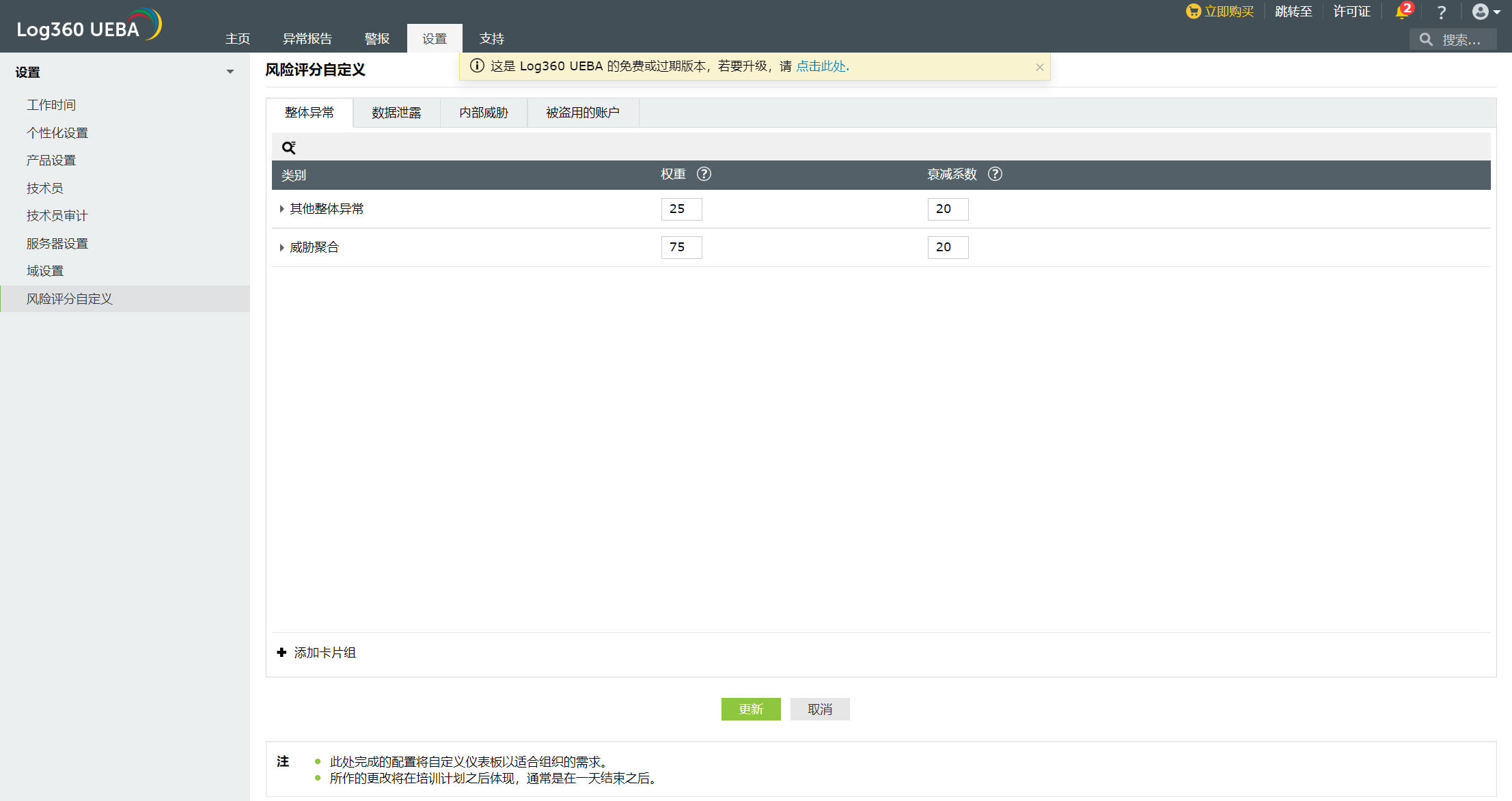Image resolution: width=1512 pixels, height=801 pixels.
Task: Open the notification bell with badge
Action: pos(1403,12)
